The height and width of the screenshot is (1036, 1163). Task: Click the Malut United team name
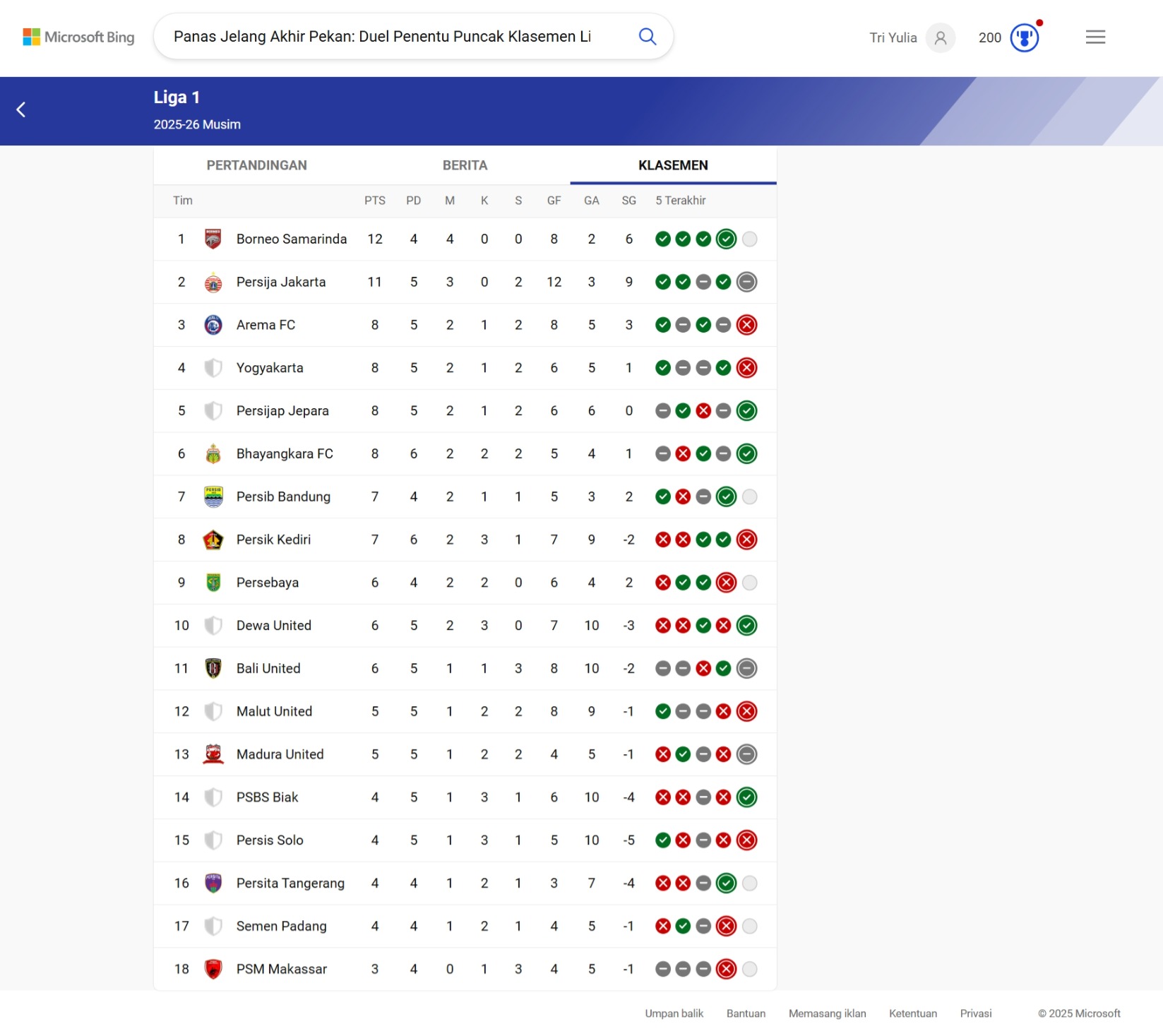[x=274, y=711]
